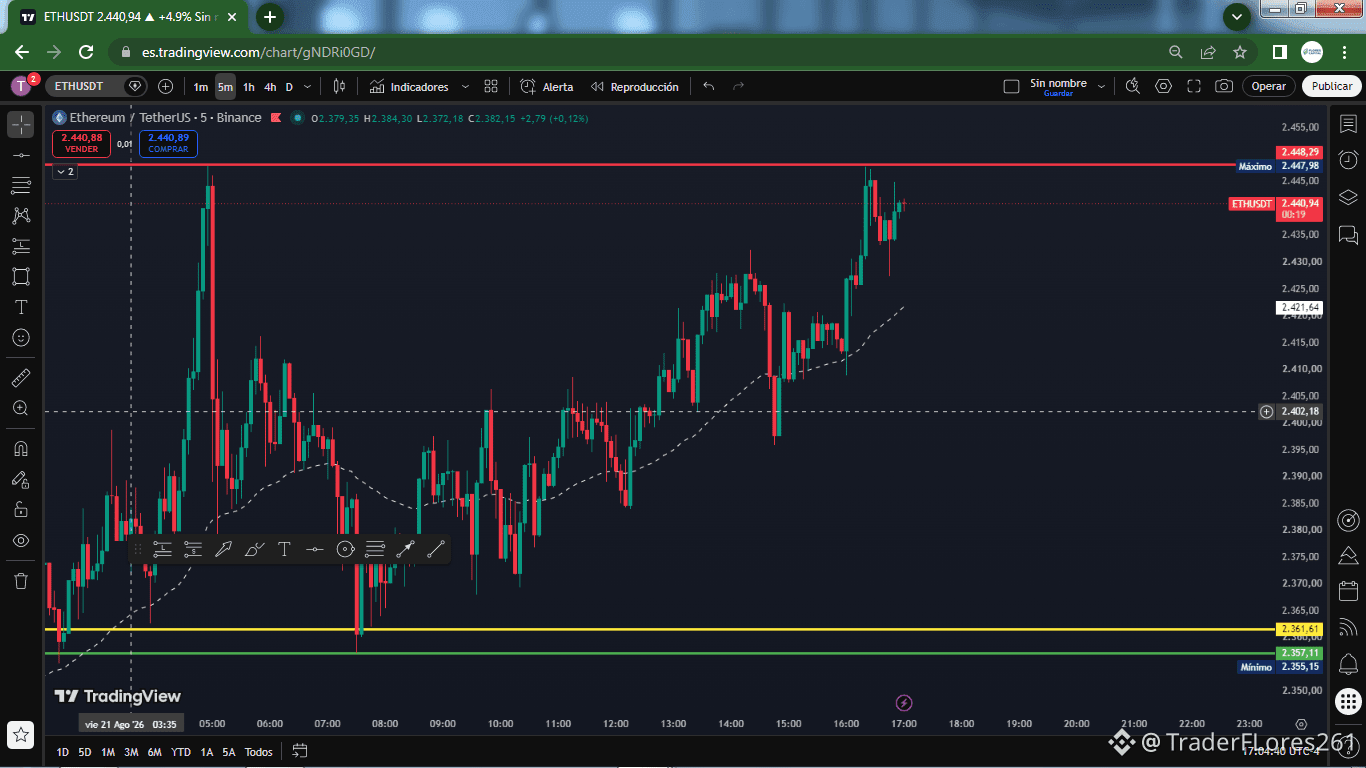Click the undo arrow in top toolbar
Viewport: 1366px width, 768px height.
pyautogui.click(x=709, y=87)
